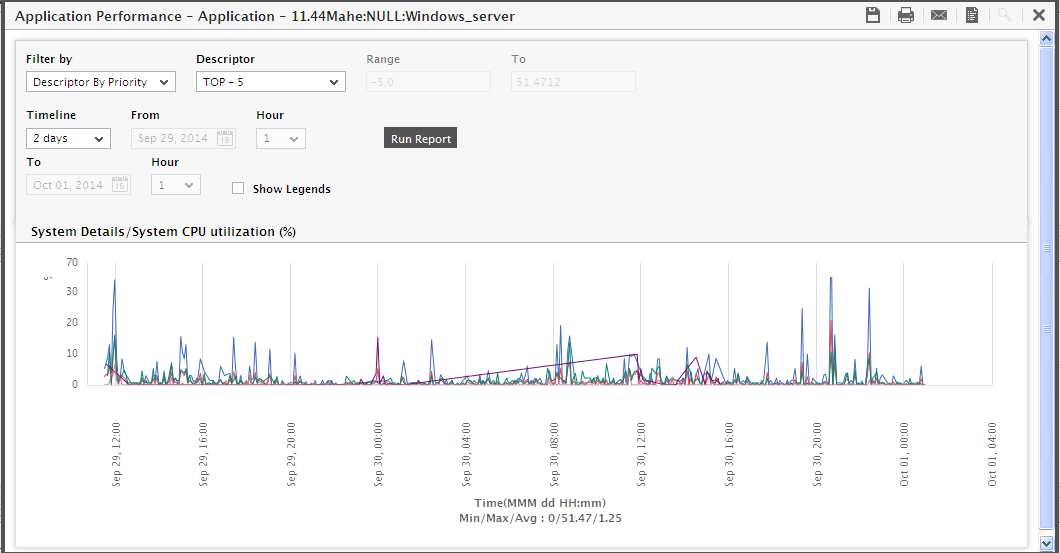Click the scrollbar up arrow
Image resolution: width=1060 pixels, height=553 pixels.
point(1046,39)
